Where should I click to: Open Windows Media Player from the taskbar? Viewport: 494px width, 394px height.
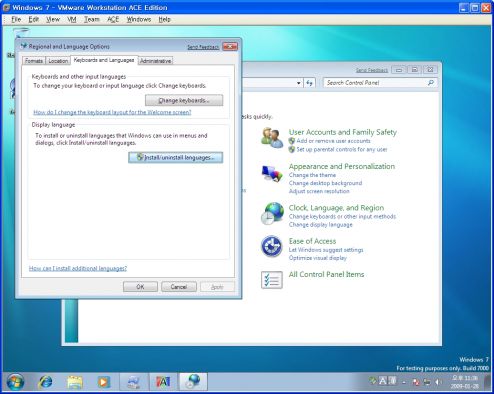103,382
